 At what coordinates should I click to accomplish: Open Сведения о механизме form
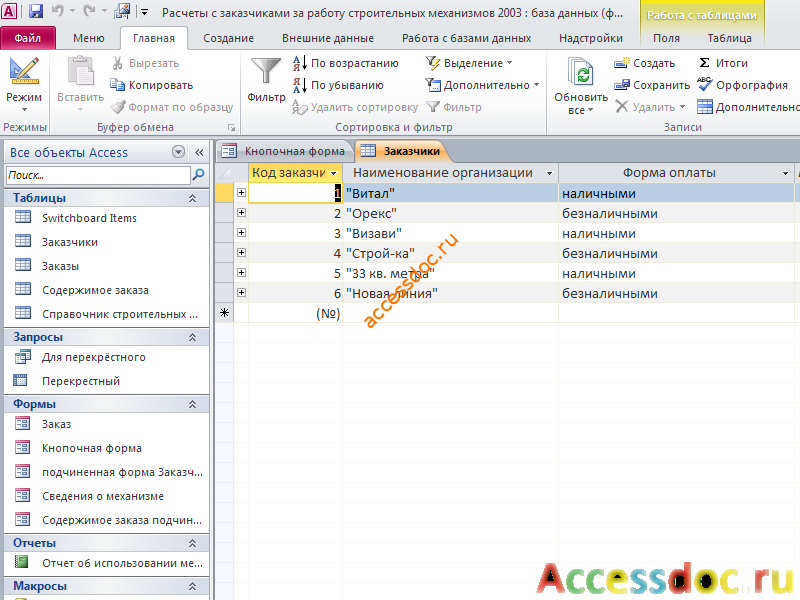[103, 496]
